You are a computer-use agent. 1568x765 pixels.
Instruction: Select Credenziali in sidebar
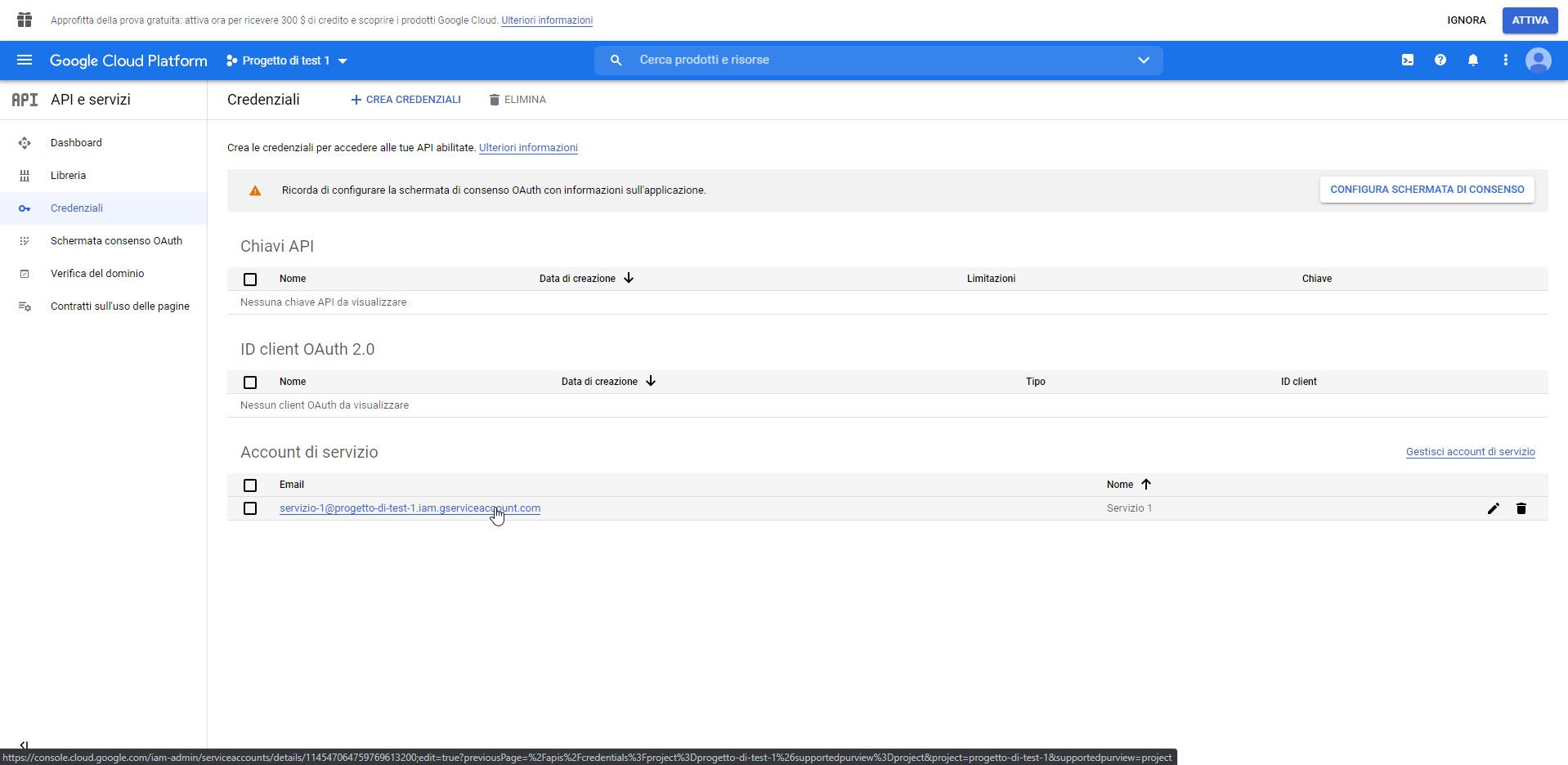(x=103, y=208)
